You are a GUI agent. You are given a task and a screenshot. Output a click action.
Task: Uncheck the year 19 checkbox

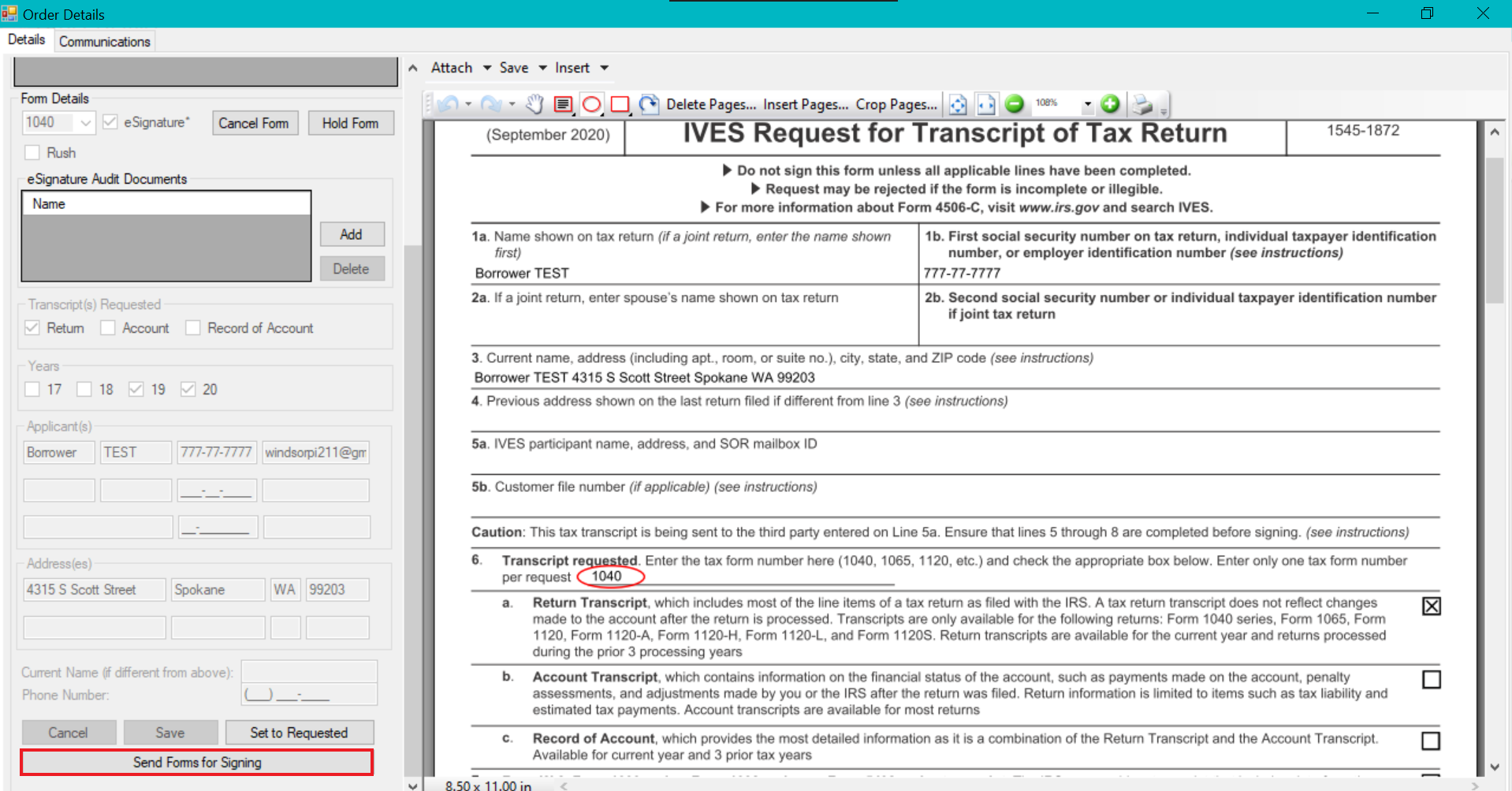tap(136, 389)
